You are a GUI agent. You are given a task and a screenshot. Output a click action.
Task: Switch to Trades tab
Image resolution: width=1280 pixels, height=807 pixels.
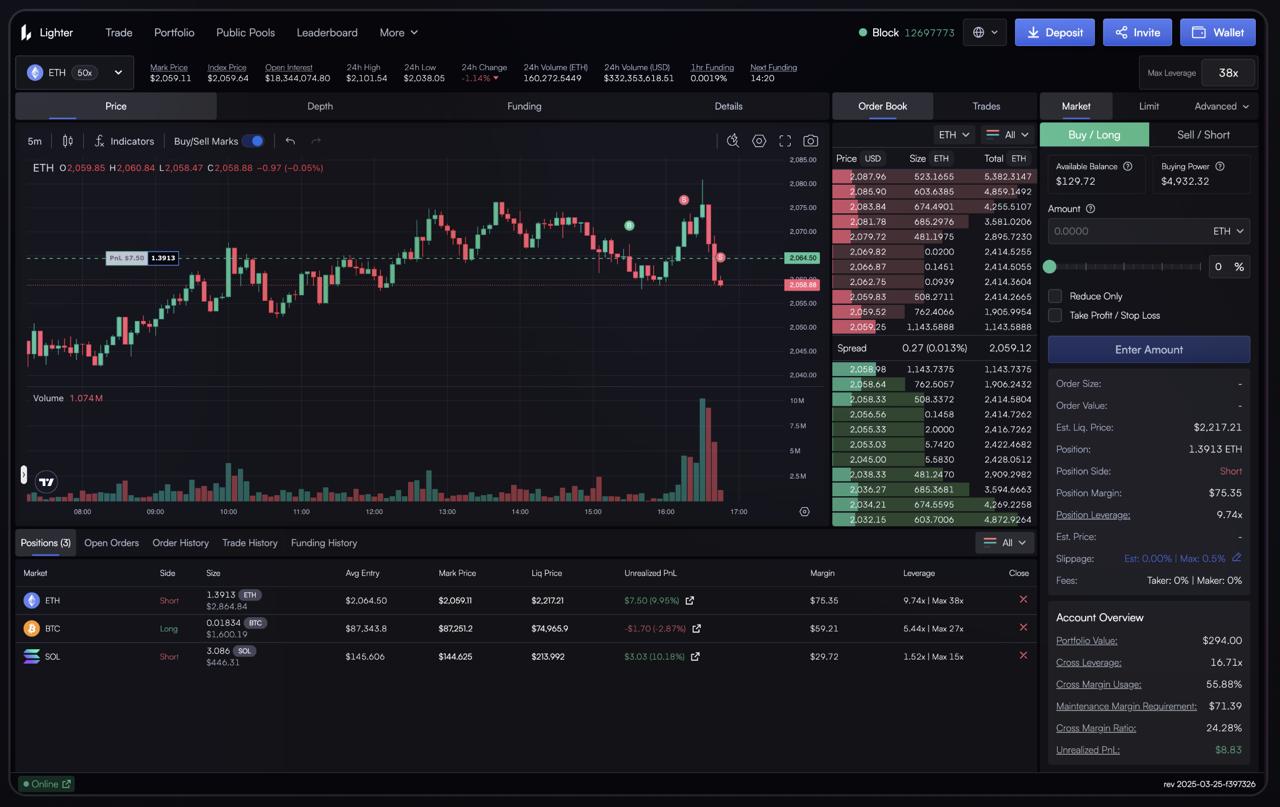986,106
